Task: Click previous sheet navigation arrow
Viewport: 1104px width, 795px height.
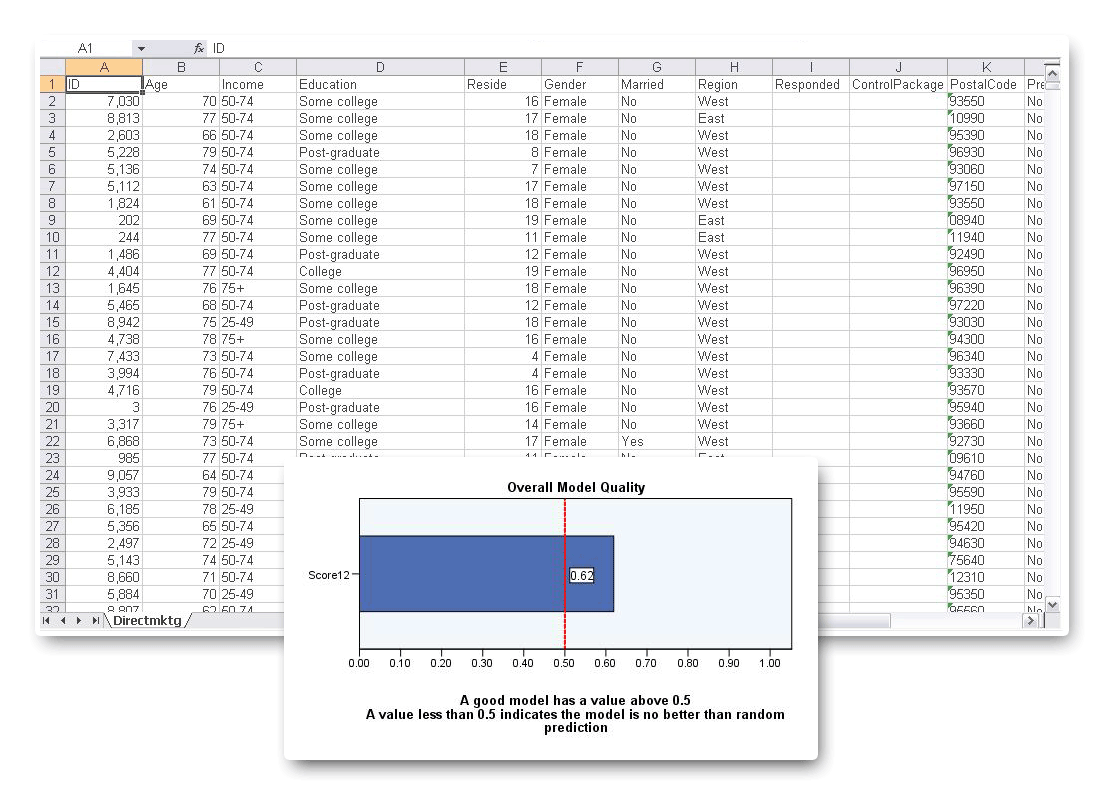Action: (63, 620)
